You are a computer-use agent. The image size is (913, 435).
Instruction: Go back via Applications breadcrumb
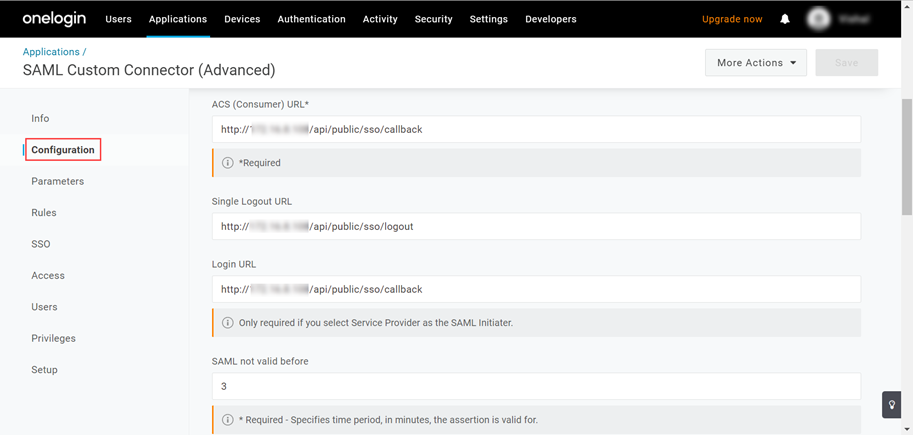(x=51, y=52)
